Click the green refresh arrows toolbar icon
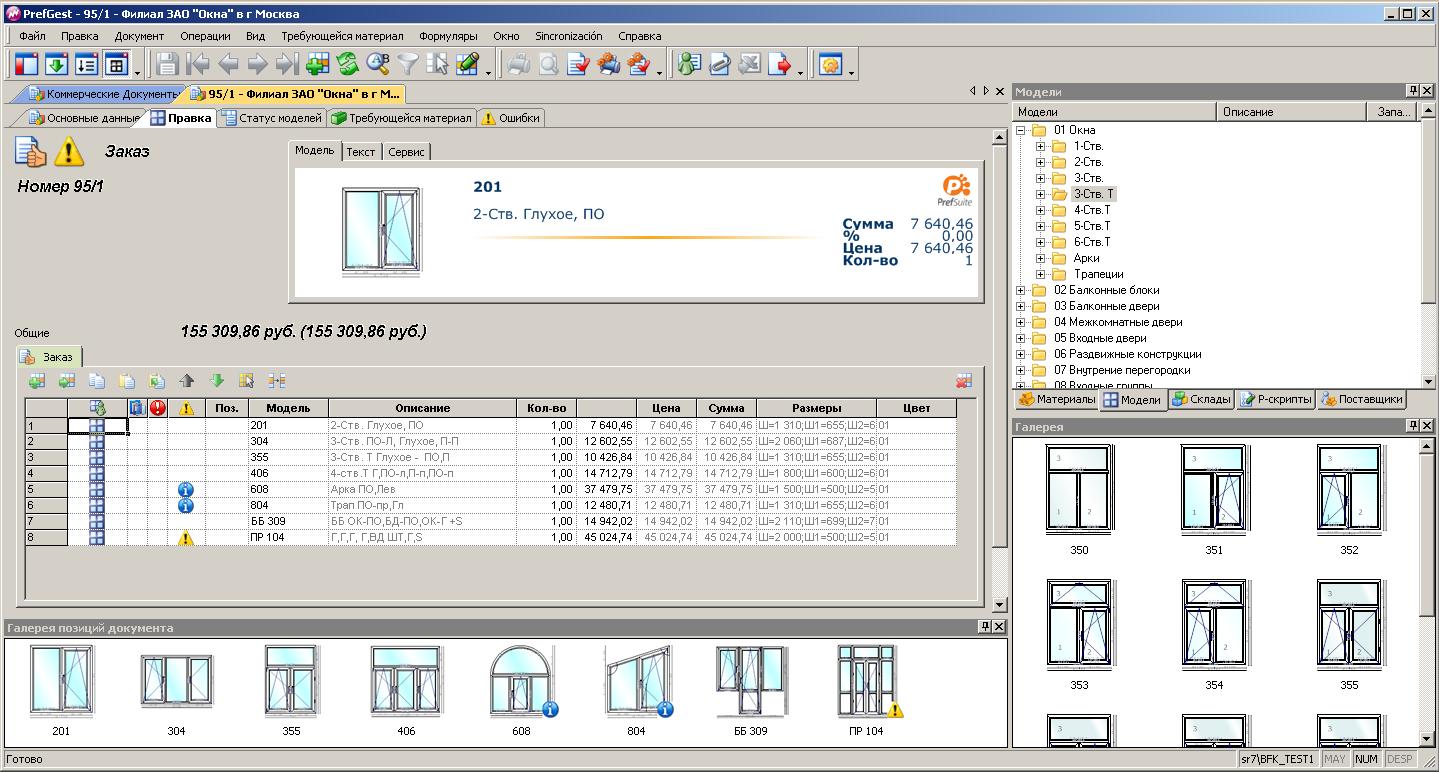 pyautogui.click(x=347, y=65)
